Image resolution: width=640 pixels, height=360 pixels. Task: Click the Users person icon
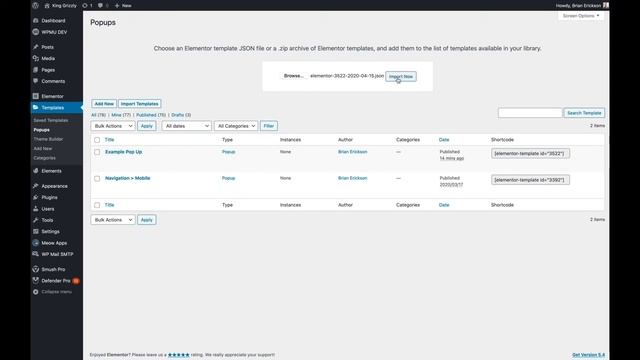click(x=36, y=209)
